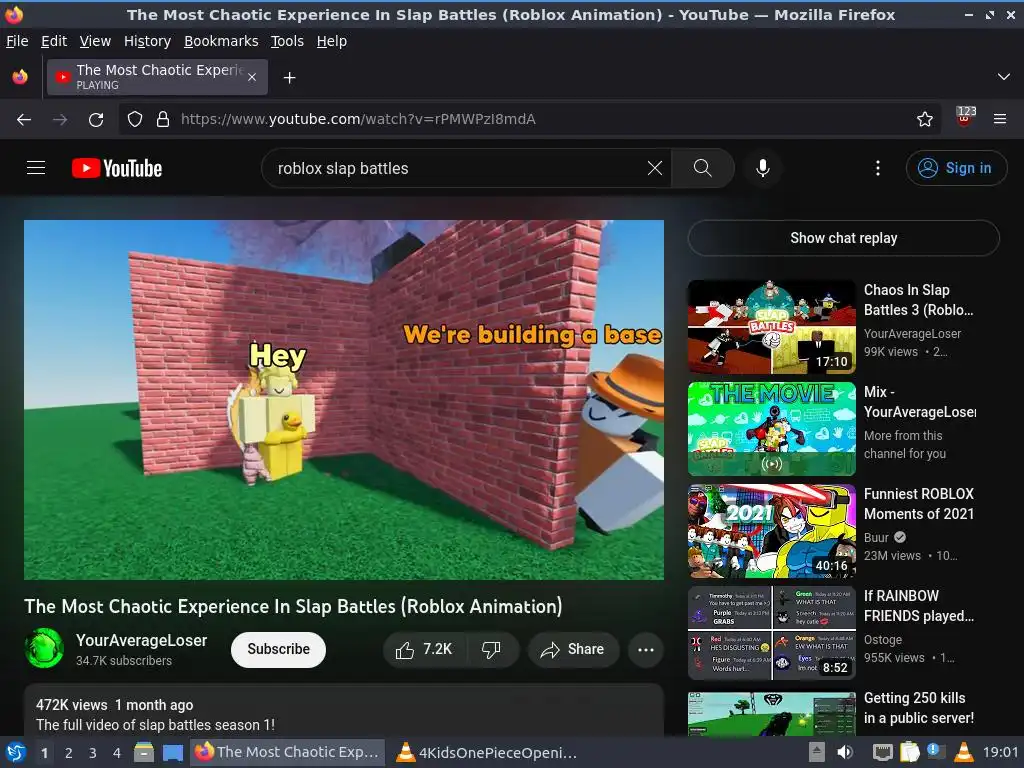Screen dimensions: 1024x768
Task: Like the video with thumbs up
Action: [424, 649]
